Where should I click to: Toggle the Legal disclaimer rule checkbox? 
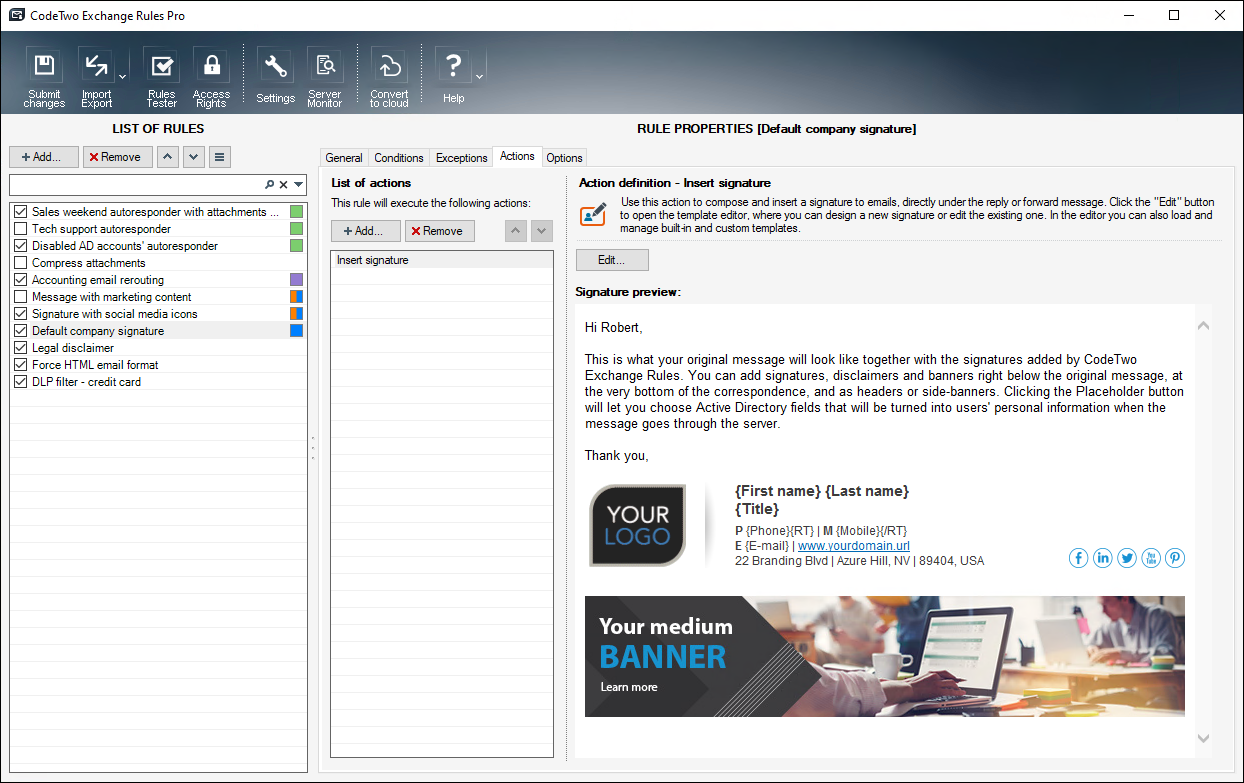(21, 348)
